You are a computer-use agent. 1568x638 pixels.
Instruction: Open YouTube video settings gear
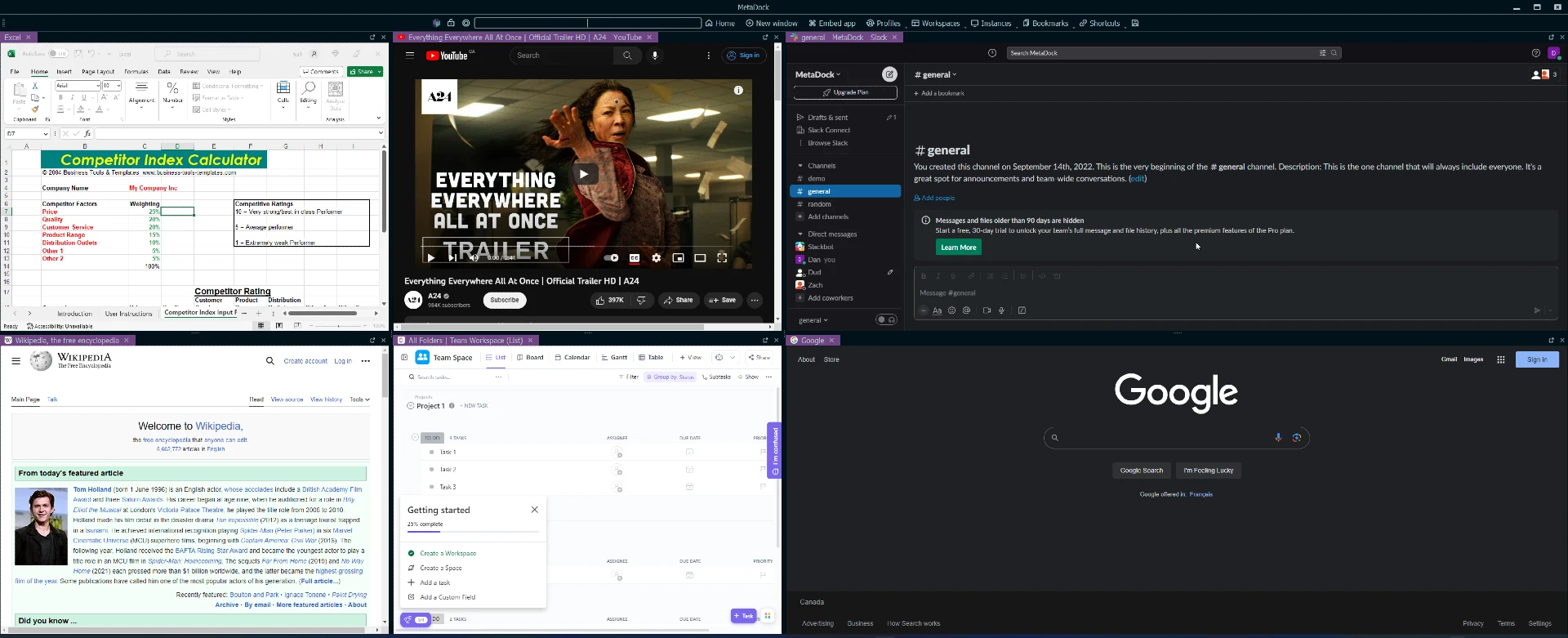pyautogui.click(x=656, y=258)
